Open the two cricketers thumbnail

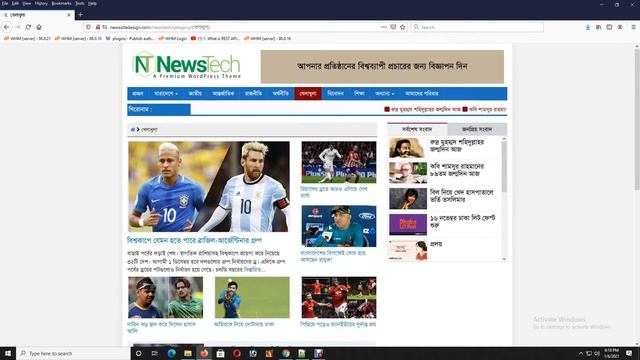tap(165, 298)
